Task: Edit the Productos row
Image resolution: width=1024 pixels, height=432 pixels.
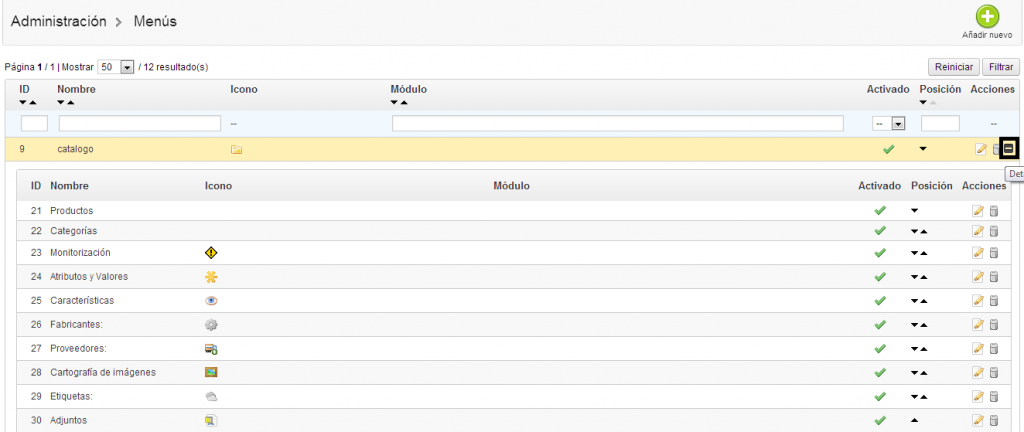Action: (x=979, y=211)
